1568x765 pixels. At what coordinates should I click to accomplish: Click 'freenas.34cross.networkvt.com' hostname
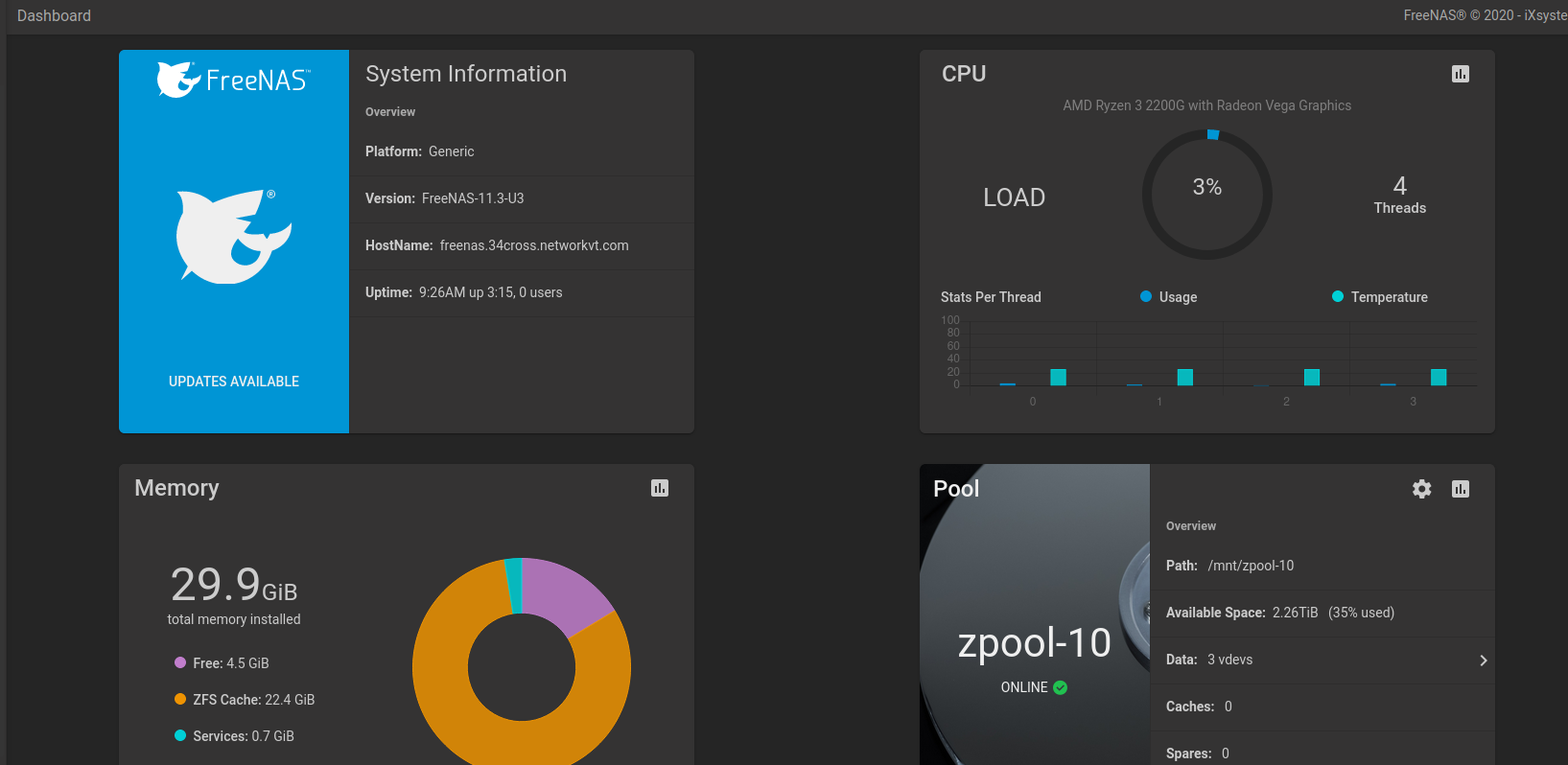tap(534, 245)
